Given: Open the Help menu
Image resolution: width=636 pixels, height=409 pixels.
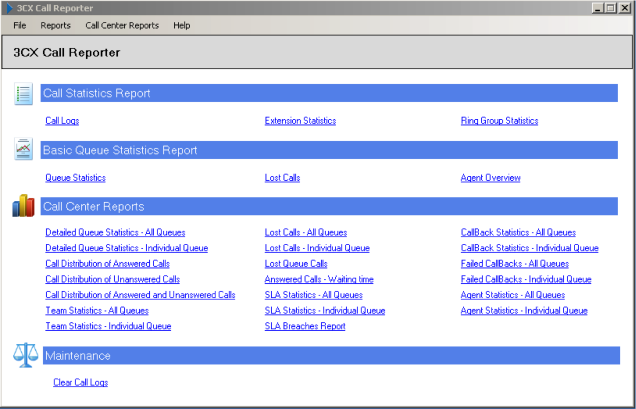Looking at the screenshot, I should [182, 26].
